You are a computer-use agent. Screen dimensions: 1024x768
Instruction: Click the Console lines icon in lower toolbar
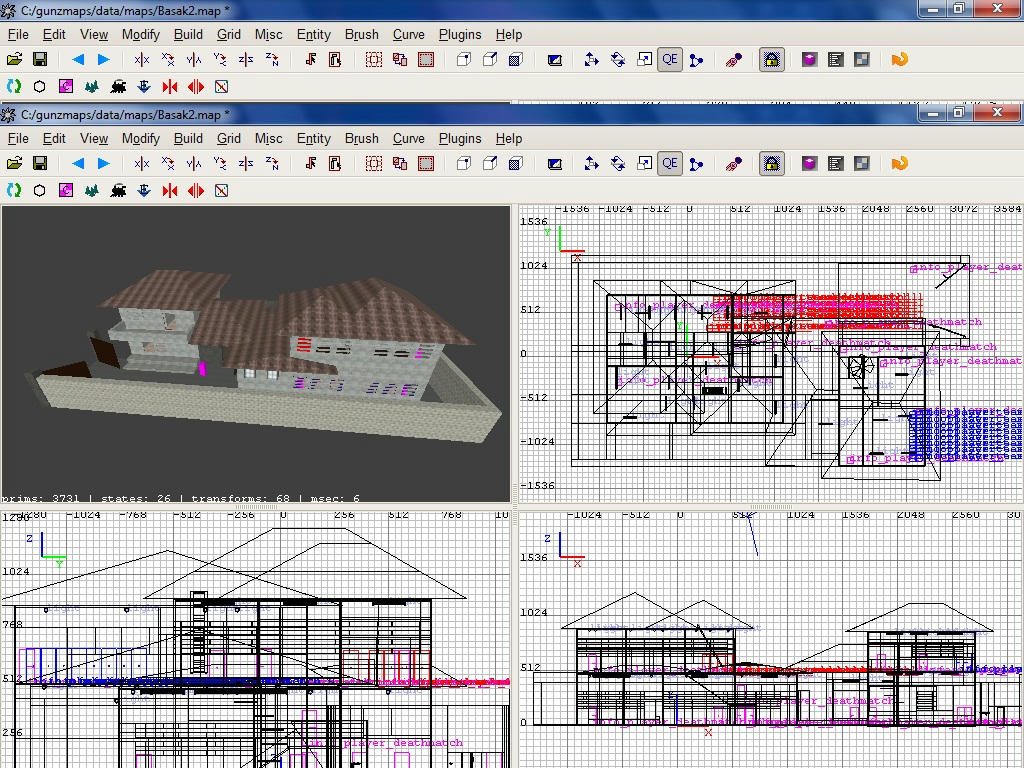coord(835,163)
